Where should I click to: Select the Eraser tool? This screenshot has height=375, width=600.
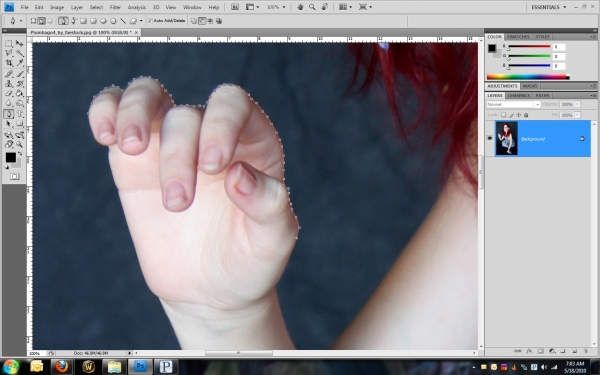(9, 93)
